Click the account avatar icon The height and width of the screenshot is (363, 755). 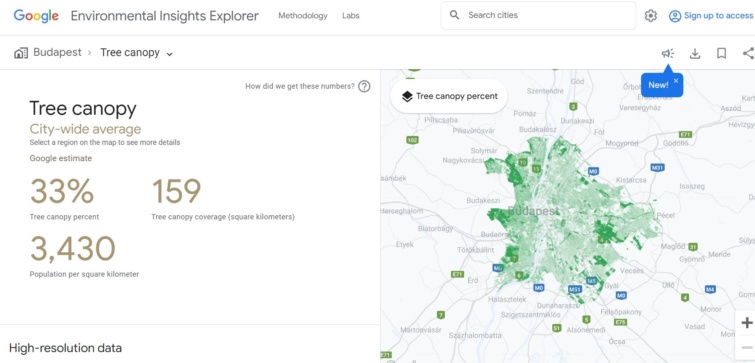pyautogui.click(x=675, y=16)
